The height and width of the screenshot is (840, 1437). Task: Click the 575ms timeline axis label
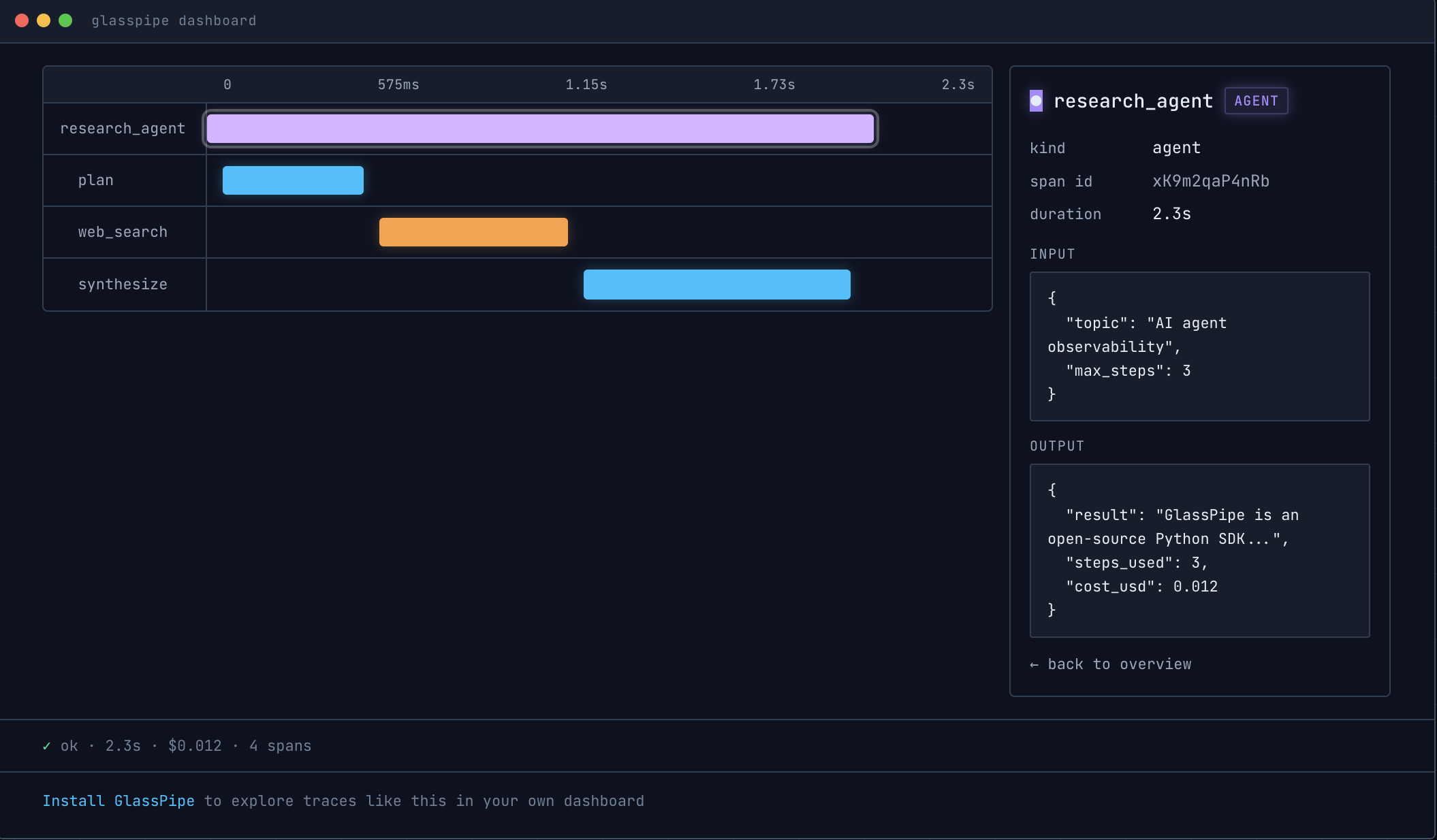[x=398, y=84]
